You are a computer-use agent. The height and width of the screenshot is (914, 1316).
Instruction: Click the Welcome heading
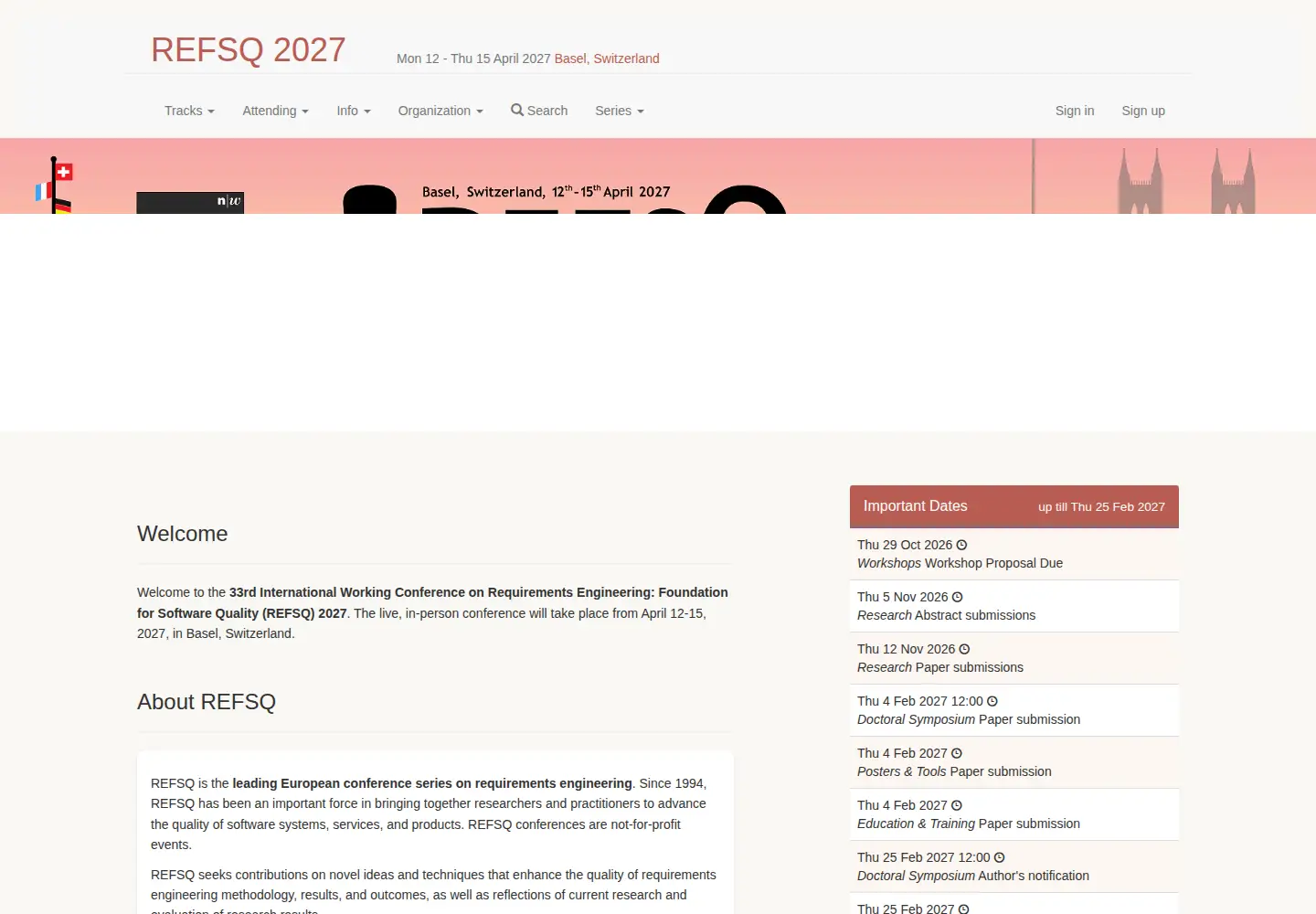coord(183,534)
